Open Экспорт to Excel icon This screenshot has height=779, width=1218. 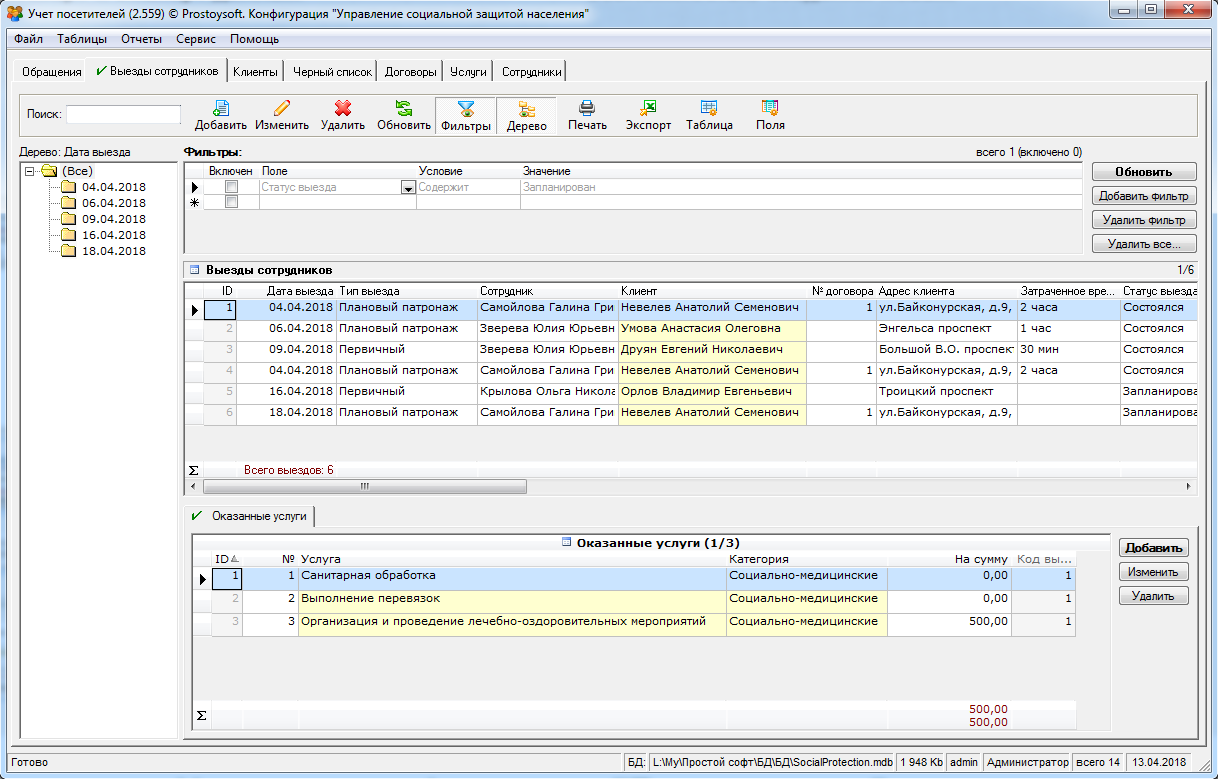click(x=648, y=109)
